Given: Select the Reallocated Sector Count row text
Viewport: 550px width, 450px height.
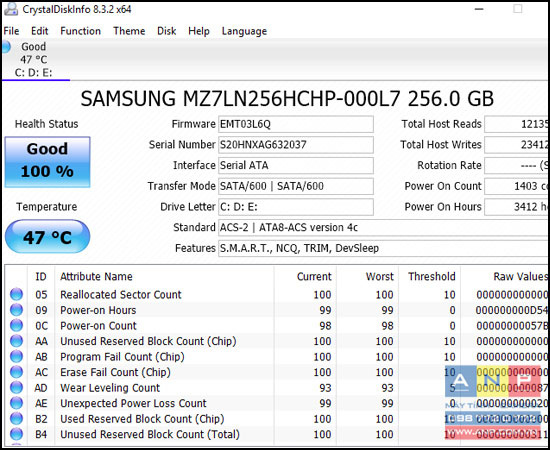Looking at the screenshot, I should pyautogui.click(x=121, y=295).
